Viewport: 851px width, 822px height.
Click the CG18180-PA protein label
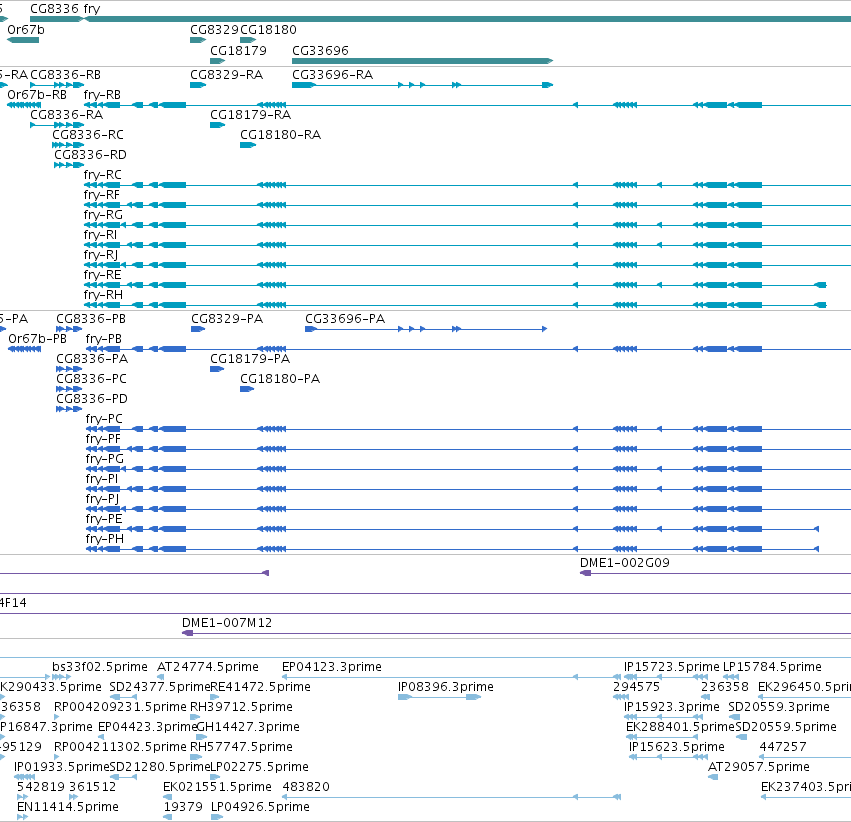tap(280, 379)
